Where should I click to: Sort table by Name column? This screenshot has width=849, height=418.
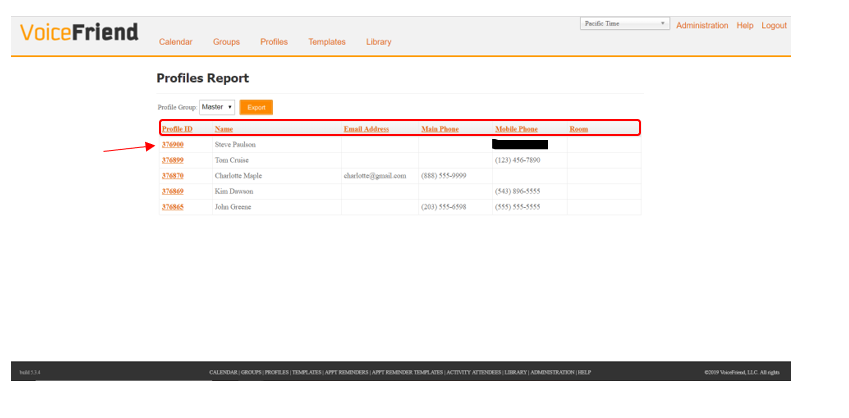224,129
